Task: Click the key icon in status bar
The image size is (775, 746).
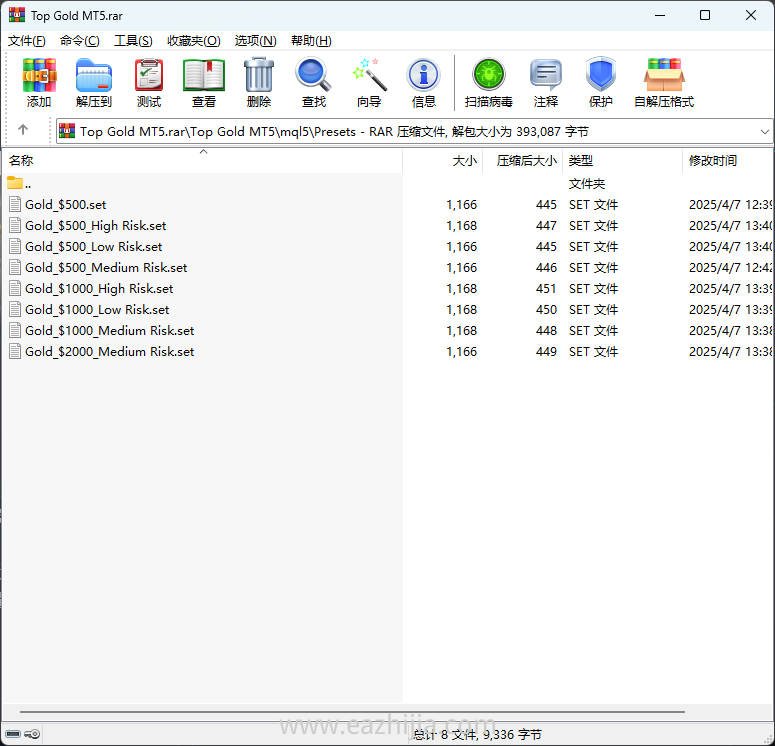Action: point(32,734)
